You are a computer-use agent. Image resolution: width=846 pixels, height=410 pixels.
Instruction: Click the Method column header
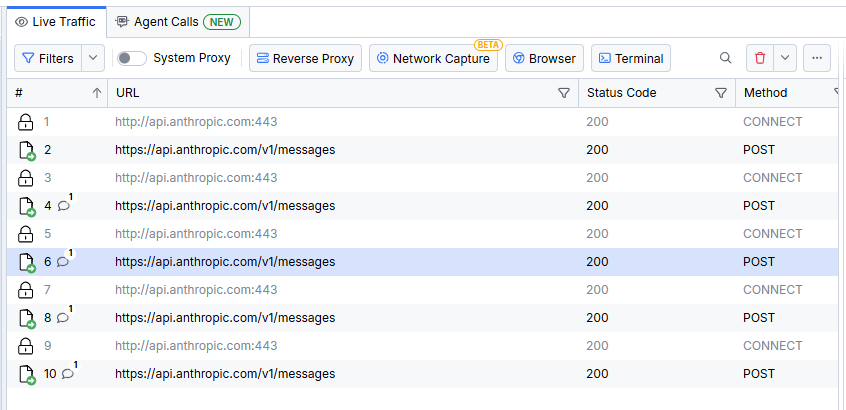click(766, 93)
